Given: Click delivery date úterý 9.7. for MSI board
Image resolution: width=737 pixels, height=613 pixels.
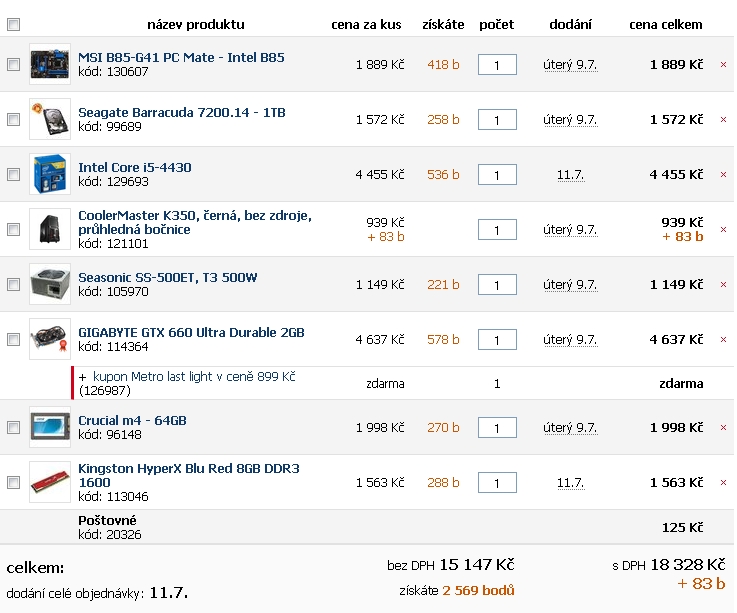Looking at the screenshot, I should click(570, 65).
